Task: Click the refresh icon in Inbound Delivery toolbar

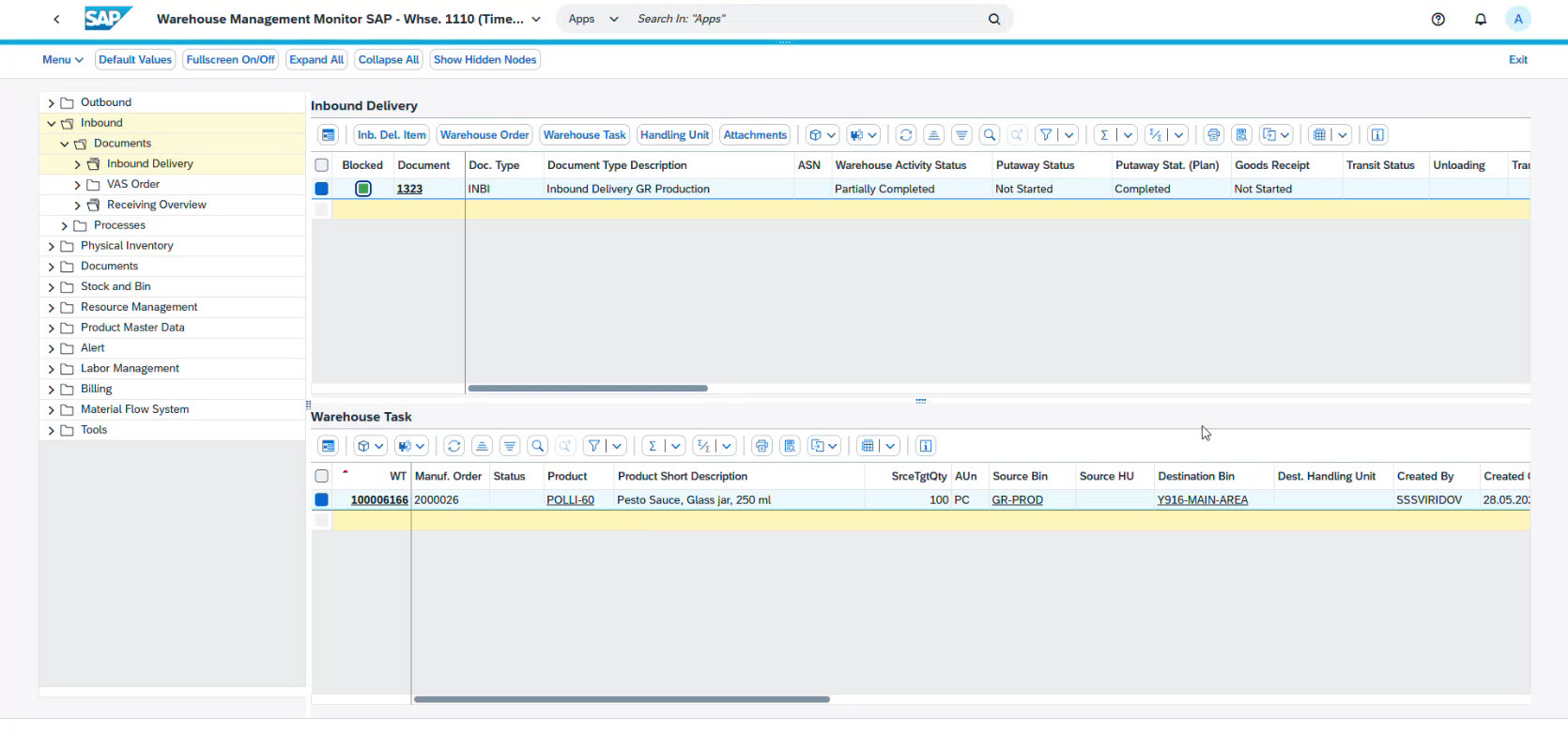Action: (906, 135)
